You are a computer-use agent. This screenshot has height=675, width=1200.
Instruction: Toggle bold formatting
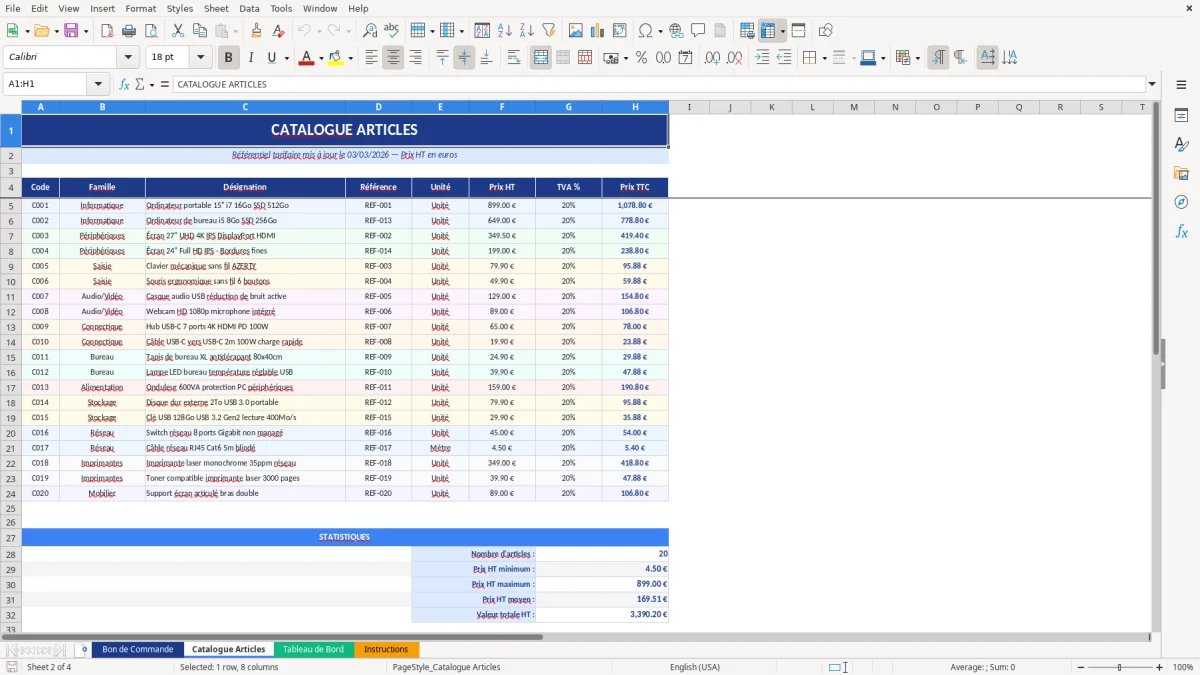pos(228,57)
